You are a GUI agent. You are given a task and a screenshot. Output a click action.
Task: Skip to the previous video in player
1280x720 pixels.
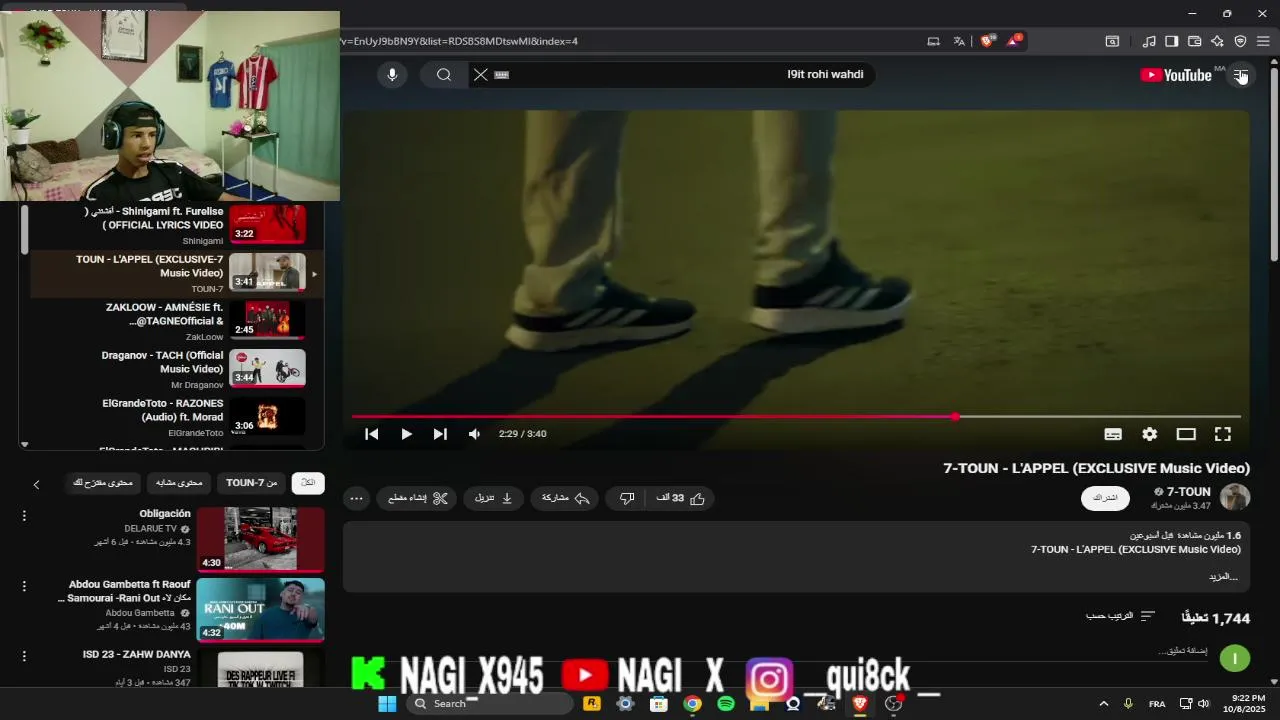pyautogui.click(x=371, y=434)
